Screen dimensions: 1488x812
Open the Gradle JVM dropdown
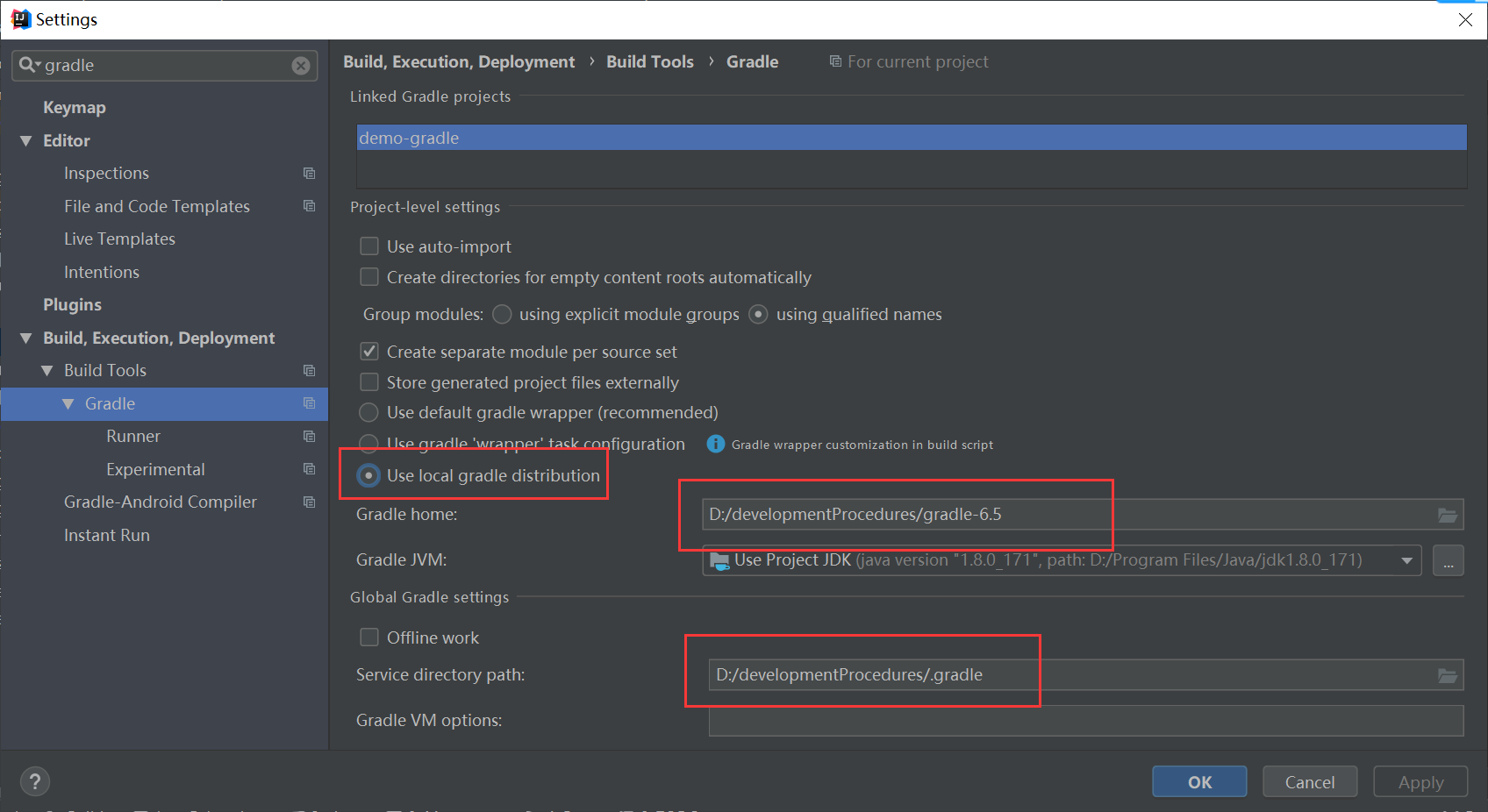1407,560
